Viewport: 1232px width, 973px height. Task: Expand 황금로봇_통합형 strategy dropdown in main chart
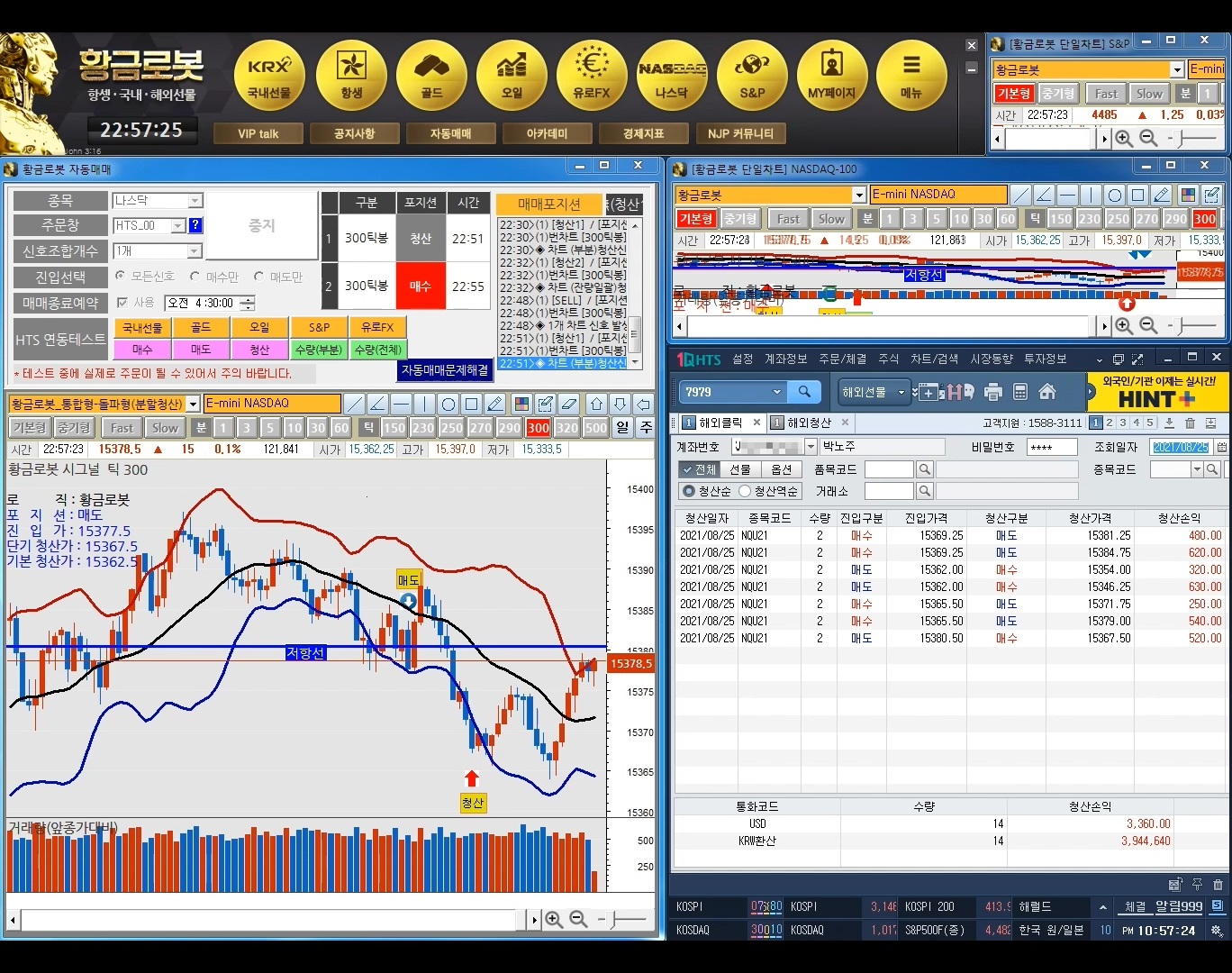coord(193,405)
